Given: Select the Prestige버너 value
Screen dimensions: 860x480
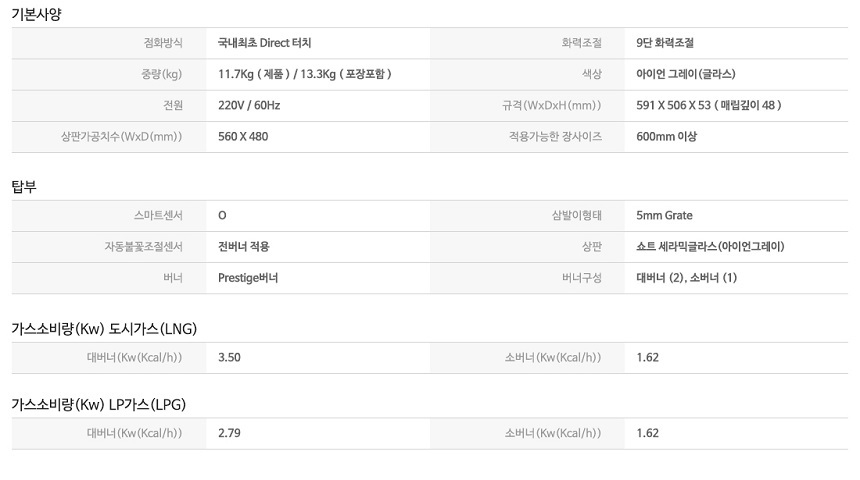Looking at the screenshot, I should pyautogui.click(x=248, y=278).
